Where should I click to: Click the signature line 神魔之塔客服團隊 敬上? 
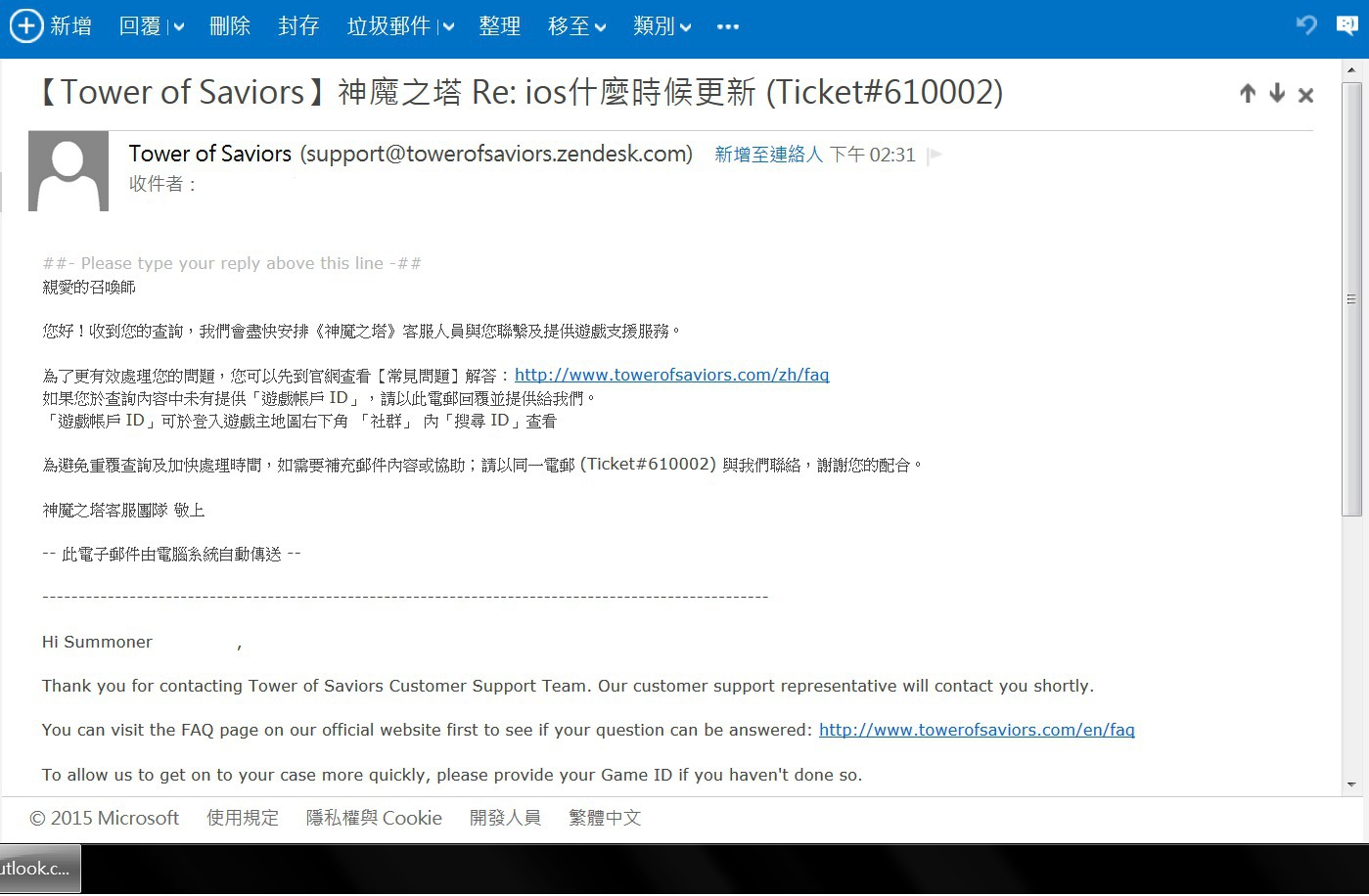pyautogui.click(x=123, y=511)
